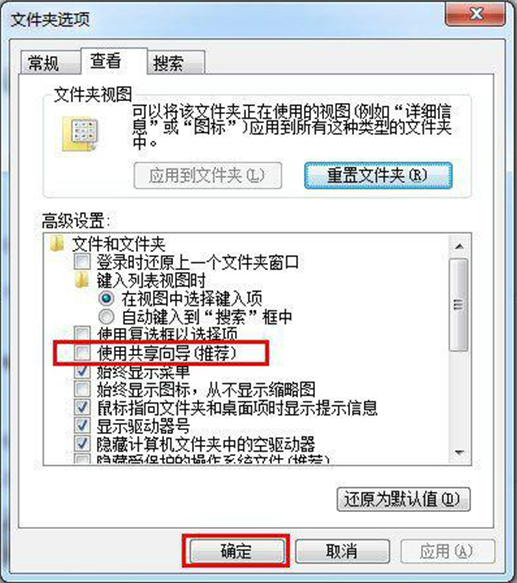The width and height of the screenshot is (517, 583).
Task: Confirm with the 确定 button
Action: tap(236, 551)
